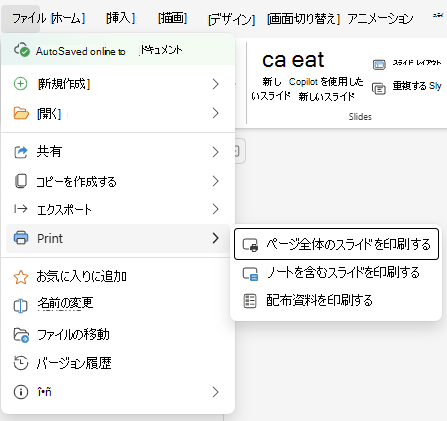Click the コピーを作成する copy icon
The image size is (447, 421).
(21, 181)
